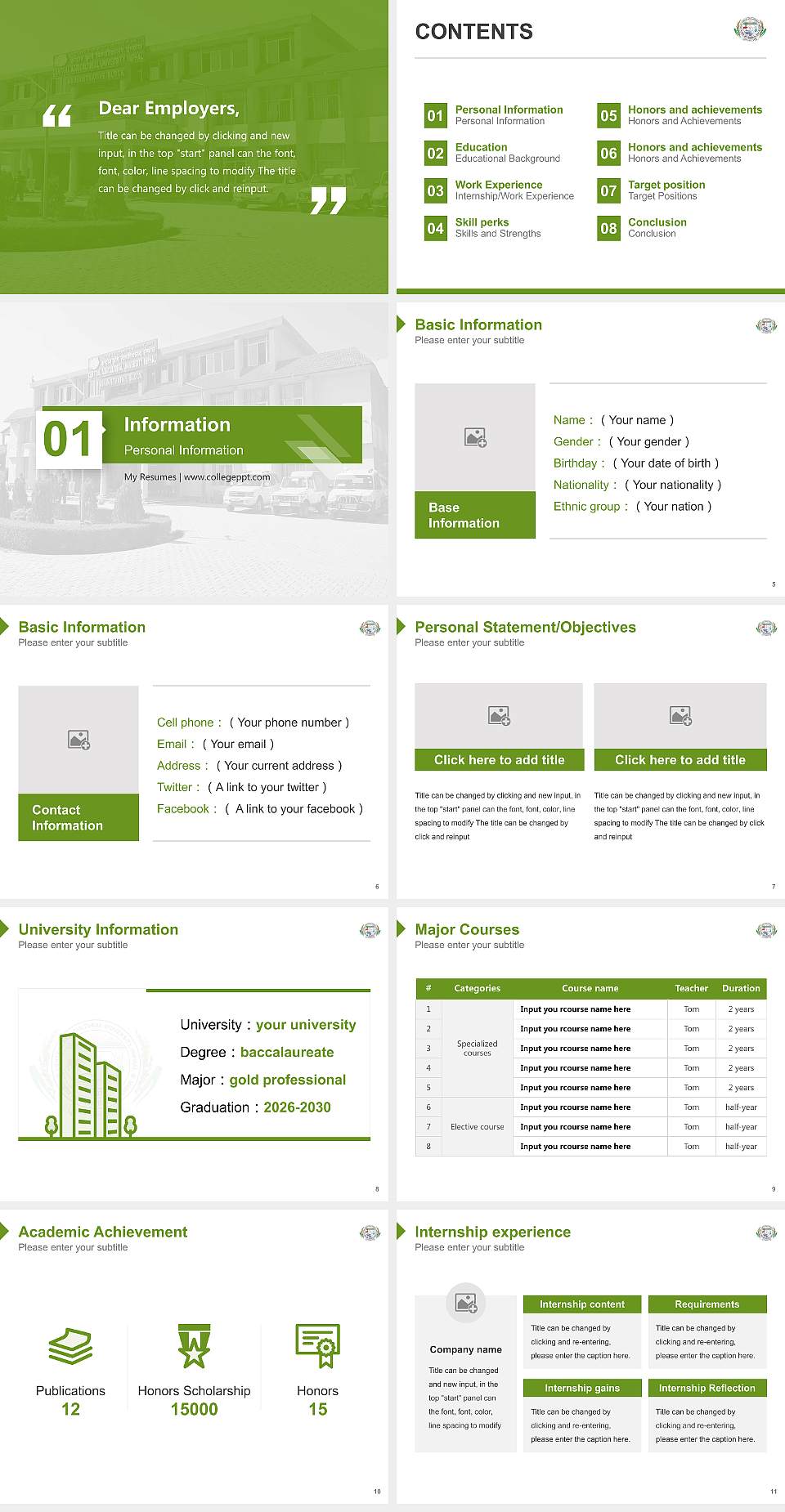Select the large 01 section number
The width and height of the screenshot is (785, 1512).
[69, 439]
